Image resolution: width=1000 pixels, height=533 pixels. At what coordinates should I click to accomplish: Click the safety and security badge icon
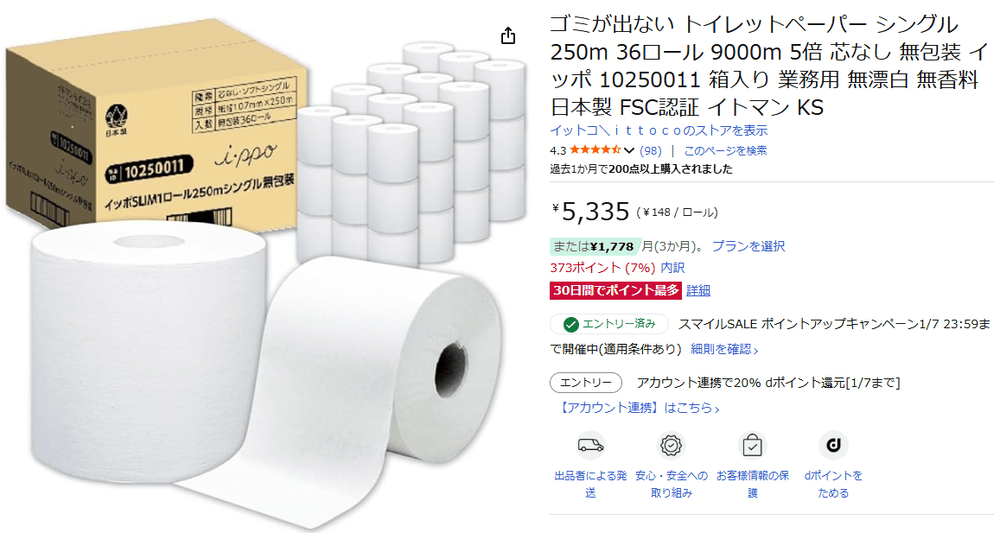click(671, 445)
